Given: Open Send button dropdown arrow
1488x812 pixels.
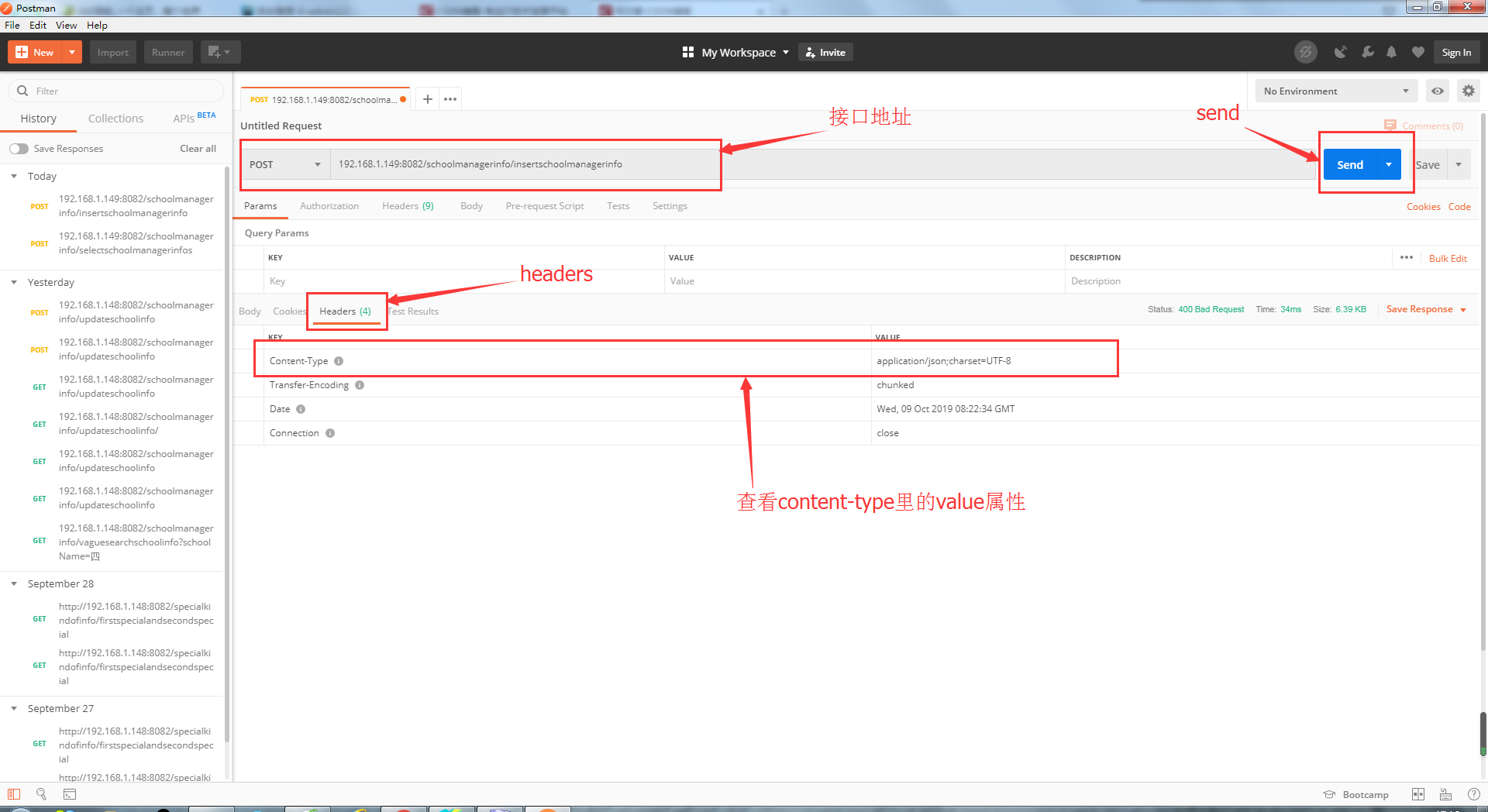Looking at the screenshot, I should pos(1389,164).
